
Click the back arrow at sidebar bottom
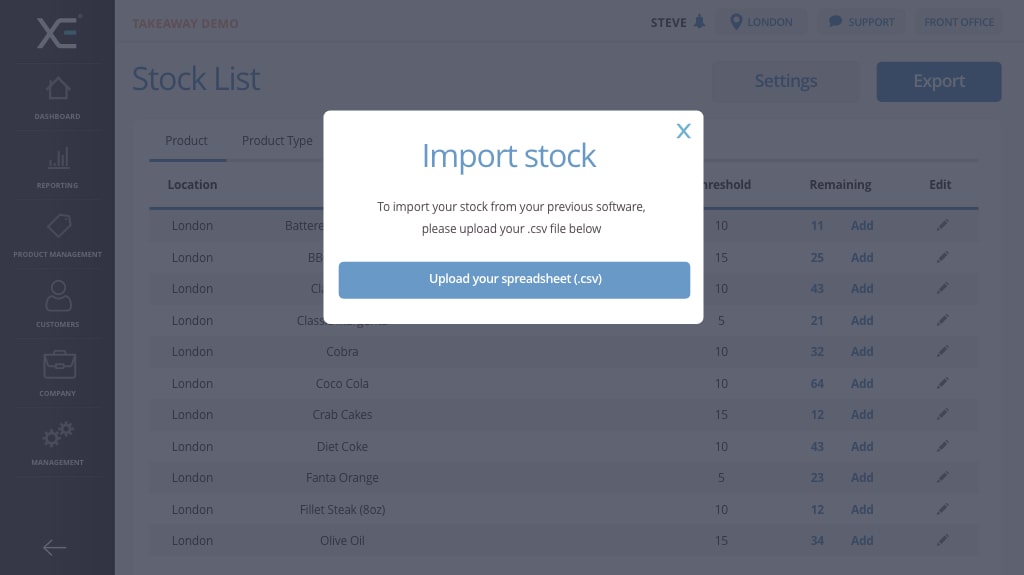click(55, 547)
